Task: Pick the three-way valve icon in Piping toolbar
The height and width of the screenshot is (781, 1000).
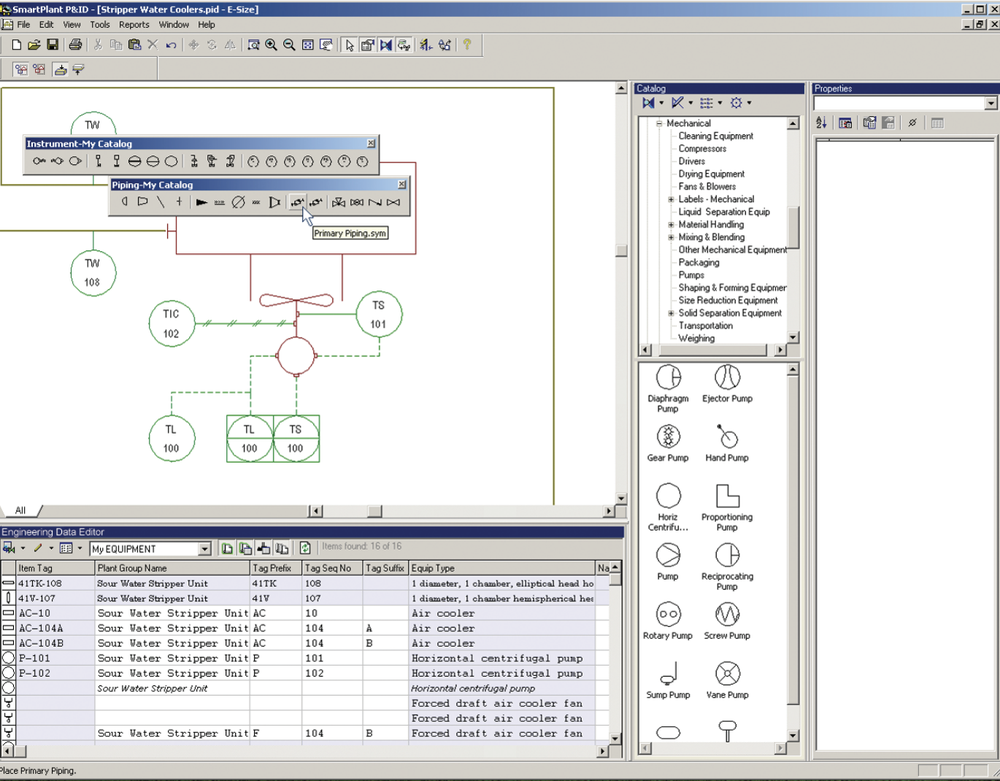Action: (x=339, y=202)
